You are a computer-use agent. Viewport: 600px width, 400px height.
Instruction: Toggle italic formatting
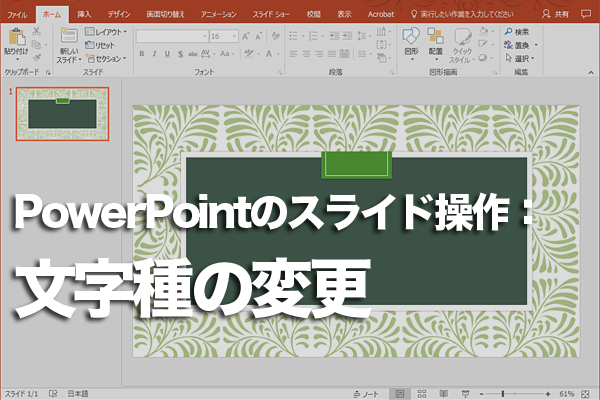click(x=155, y=54)
